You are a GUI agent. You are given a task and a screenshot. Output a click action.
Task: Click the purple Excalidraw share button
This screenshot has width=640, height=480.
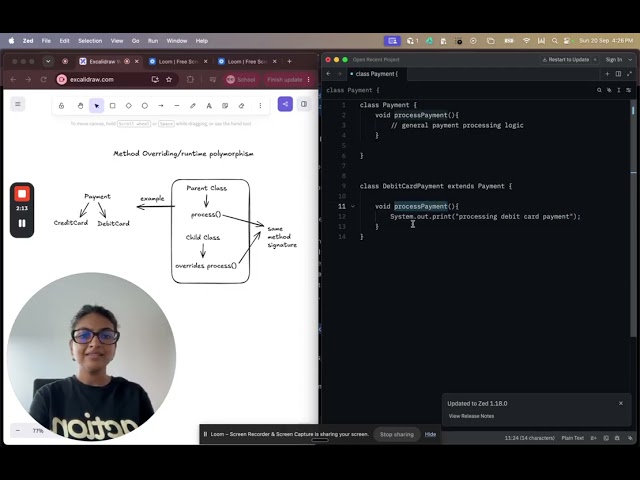[x=285, y=104]
